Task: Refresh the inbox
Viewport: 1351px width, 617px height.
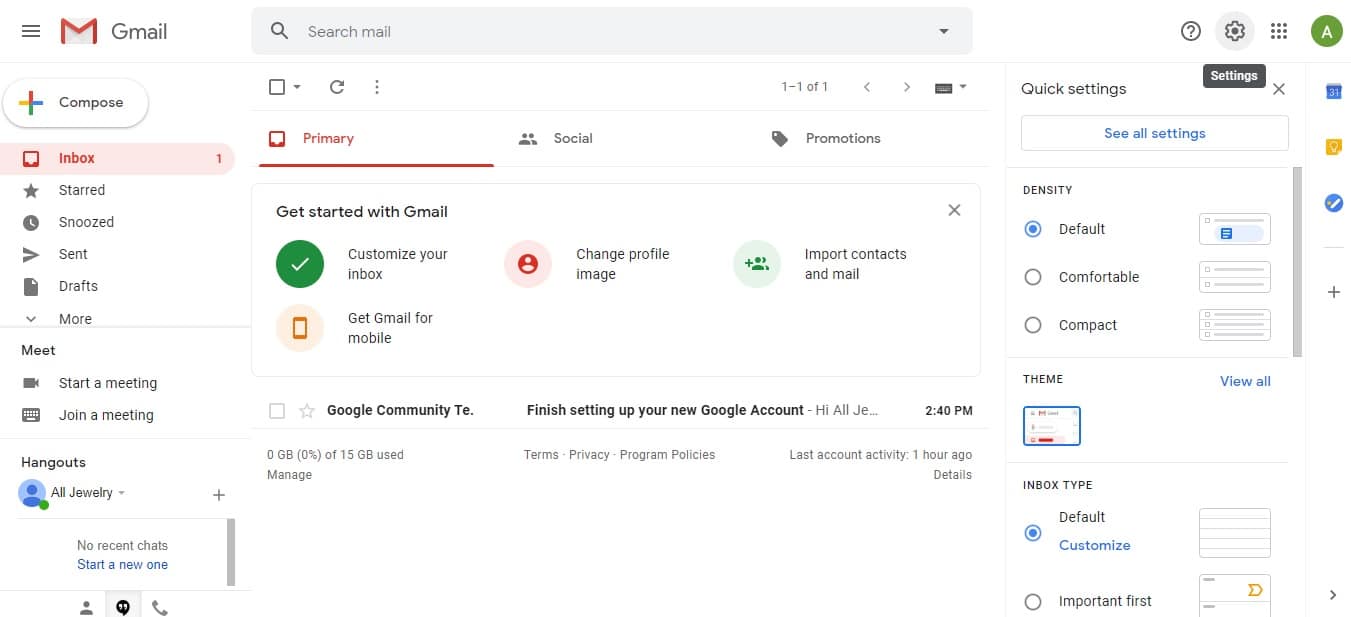Action: tap(337, 87)
